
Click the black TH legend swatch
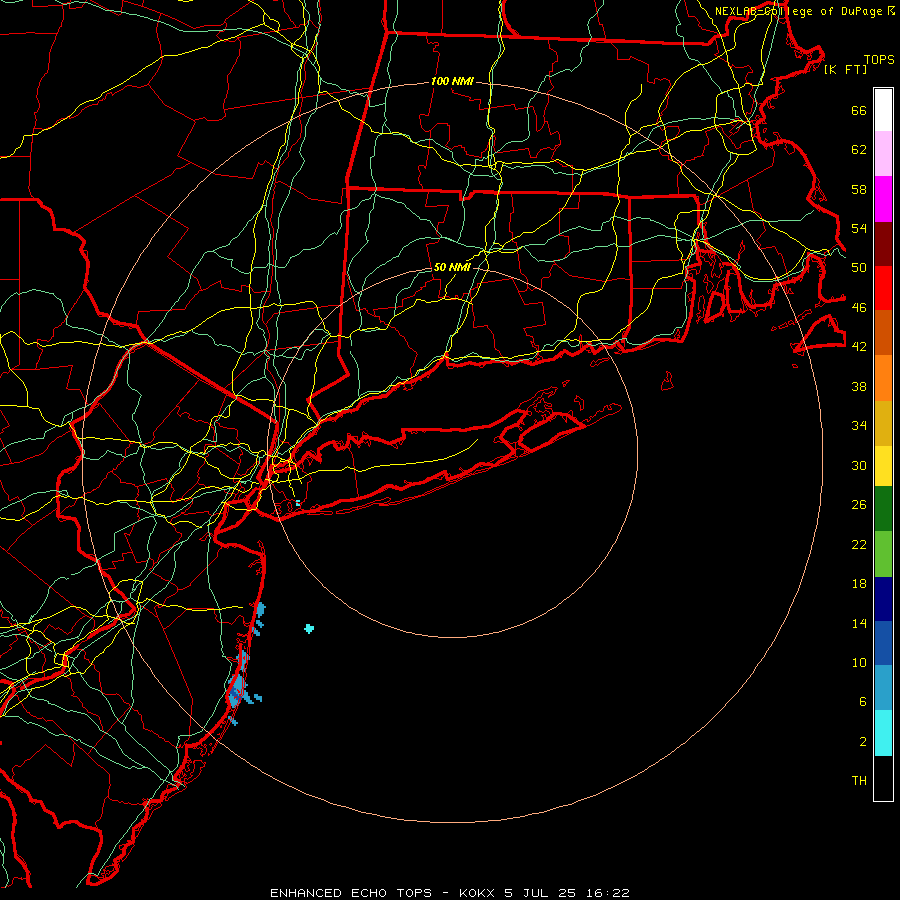pos(883,778)
